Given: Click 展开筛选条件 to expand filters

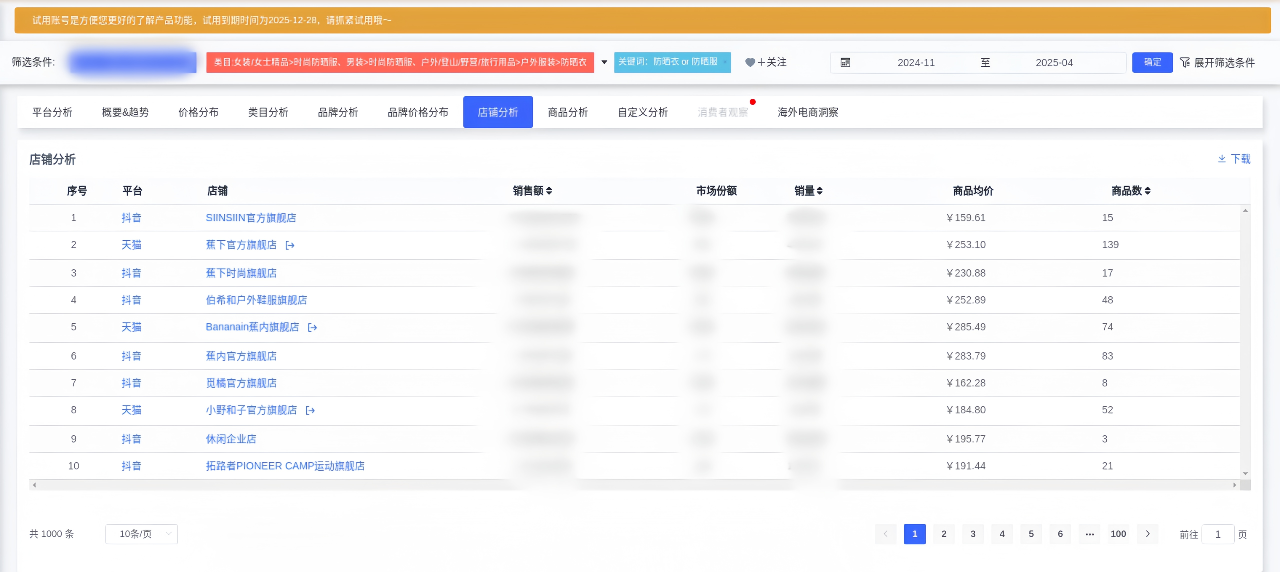Looking at the screenshot, I should 1224,62.
